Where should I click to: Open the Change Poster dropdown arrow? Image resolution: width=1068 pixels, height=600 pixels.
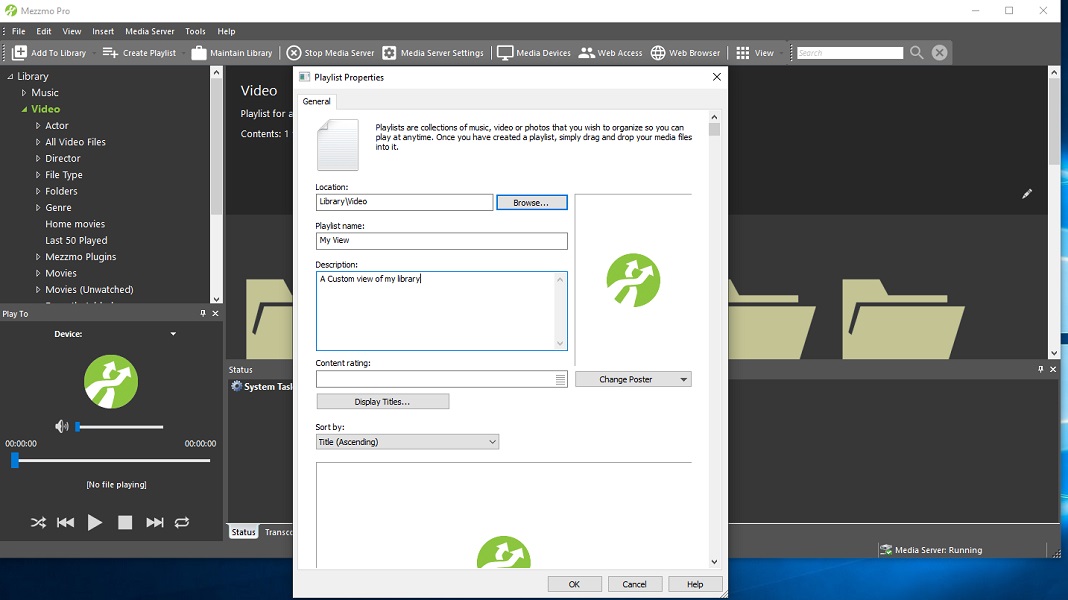click(683, 379)
